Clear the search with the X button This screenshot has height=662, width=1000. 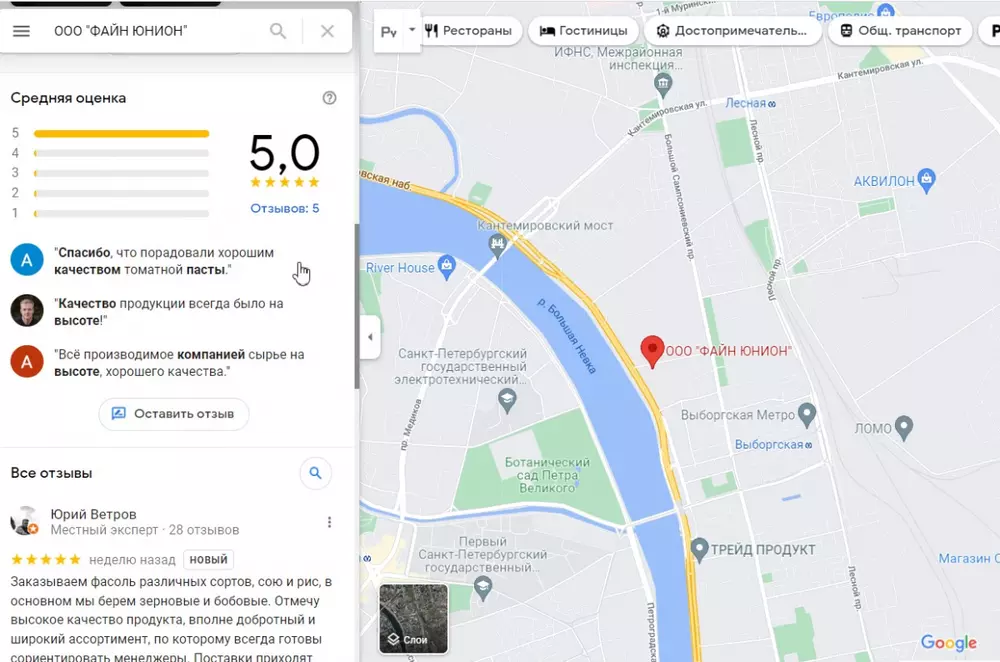pyautogui.click(x=327, y=31)
